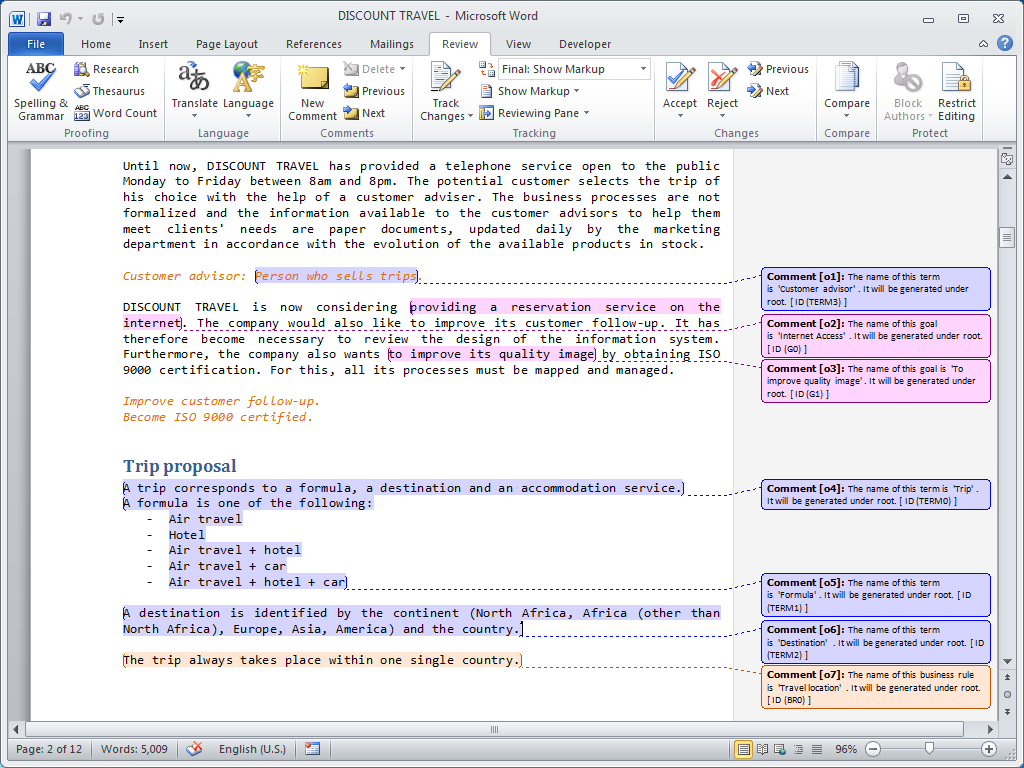Viewport: 1024px width, 768px height.
Task: Click the Undo icon
Action: [65, 19]
